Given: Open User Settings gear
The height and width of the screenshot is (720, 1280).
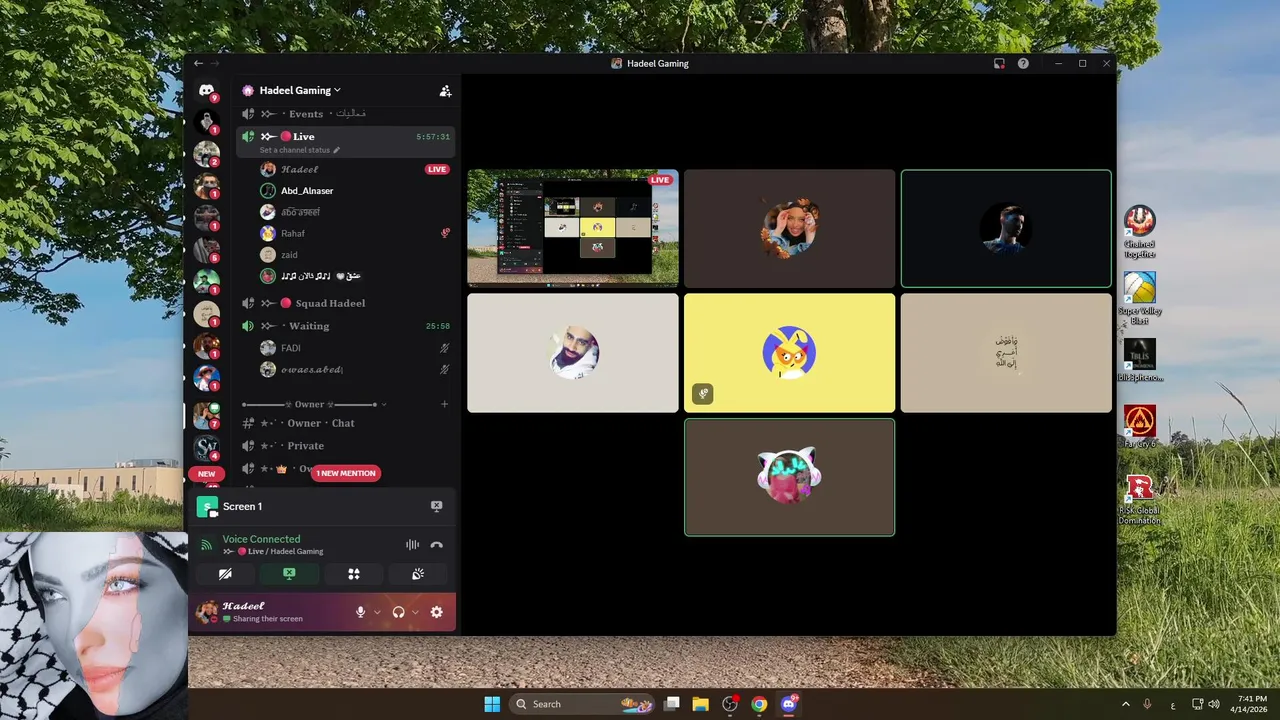Looking at the screenshot, I should pos(436,612).
